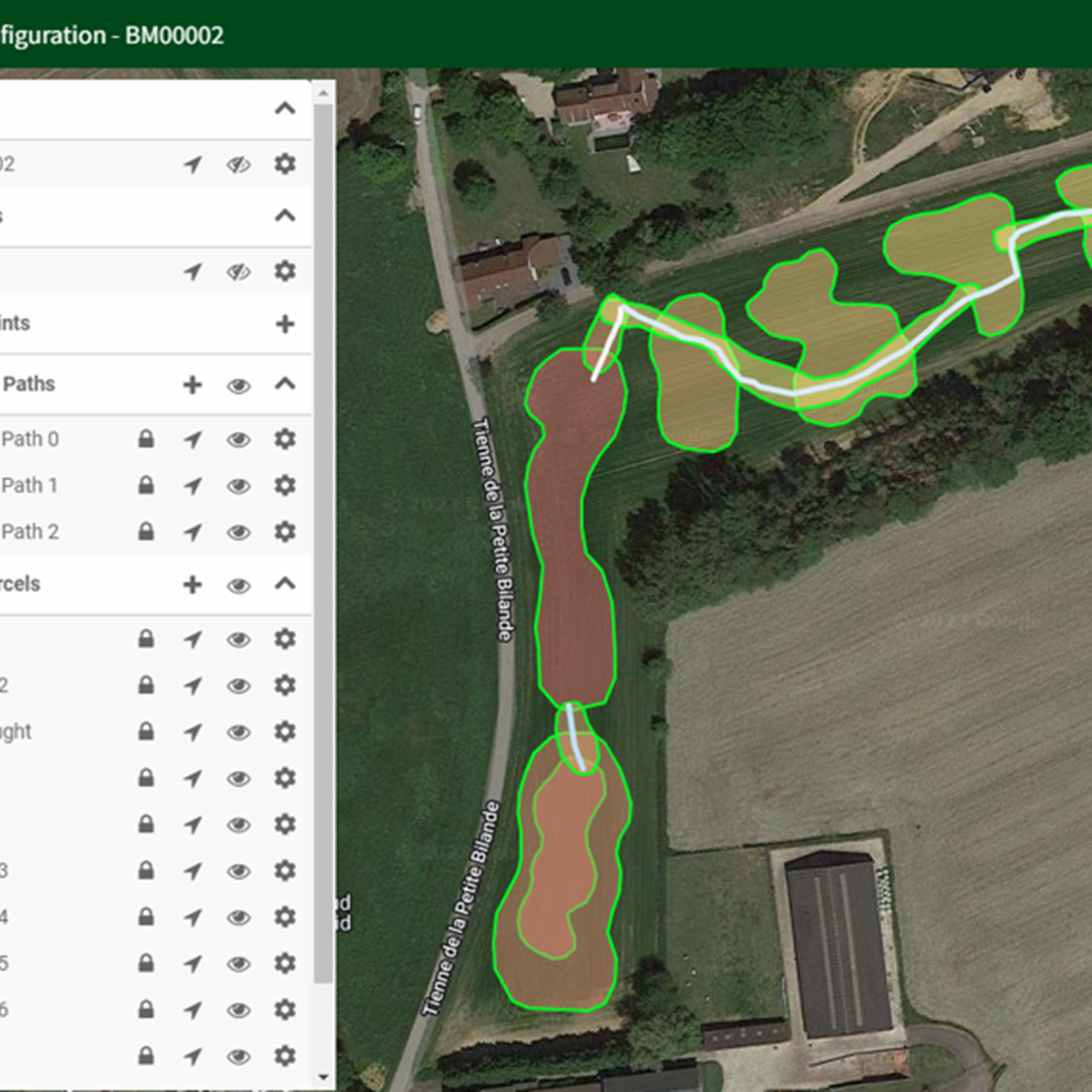
Task: Hide Path 0 using its eye icon
Action: [238, 440]
